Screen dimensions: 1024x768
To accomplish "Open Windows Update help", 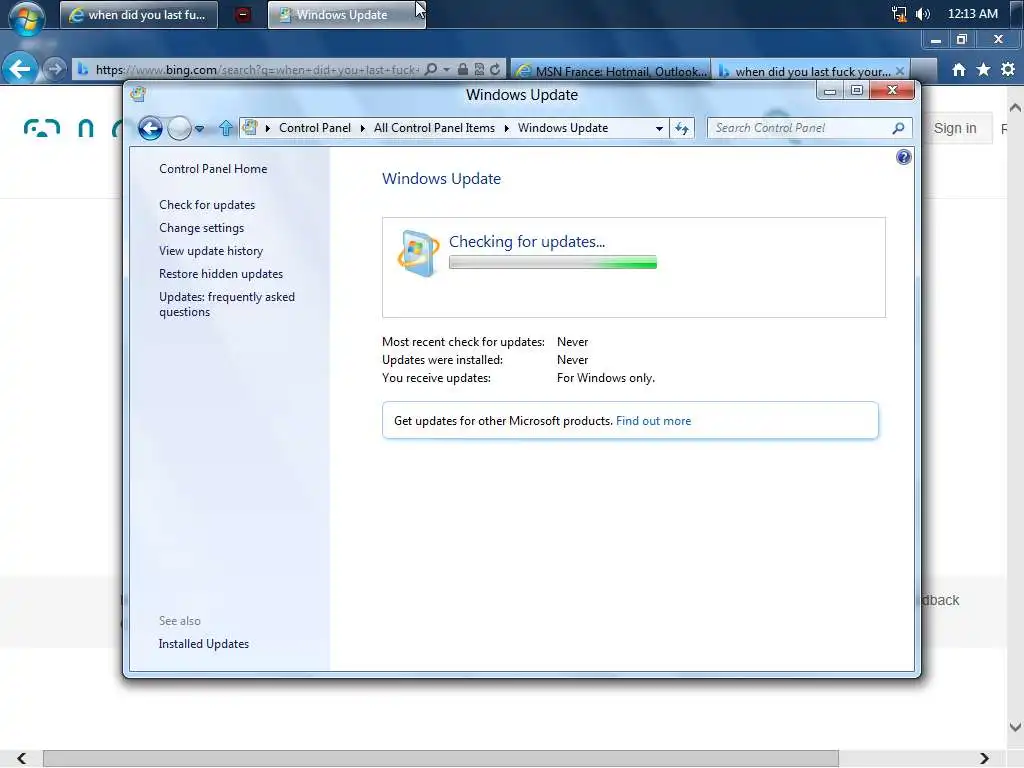I will tap(904, 157).
